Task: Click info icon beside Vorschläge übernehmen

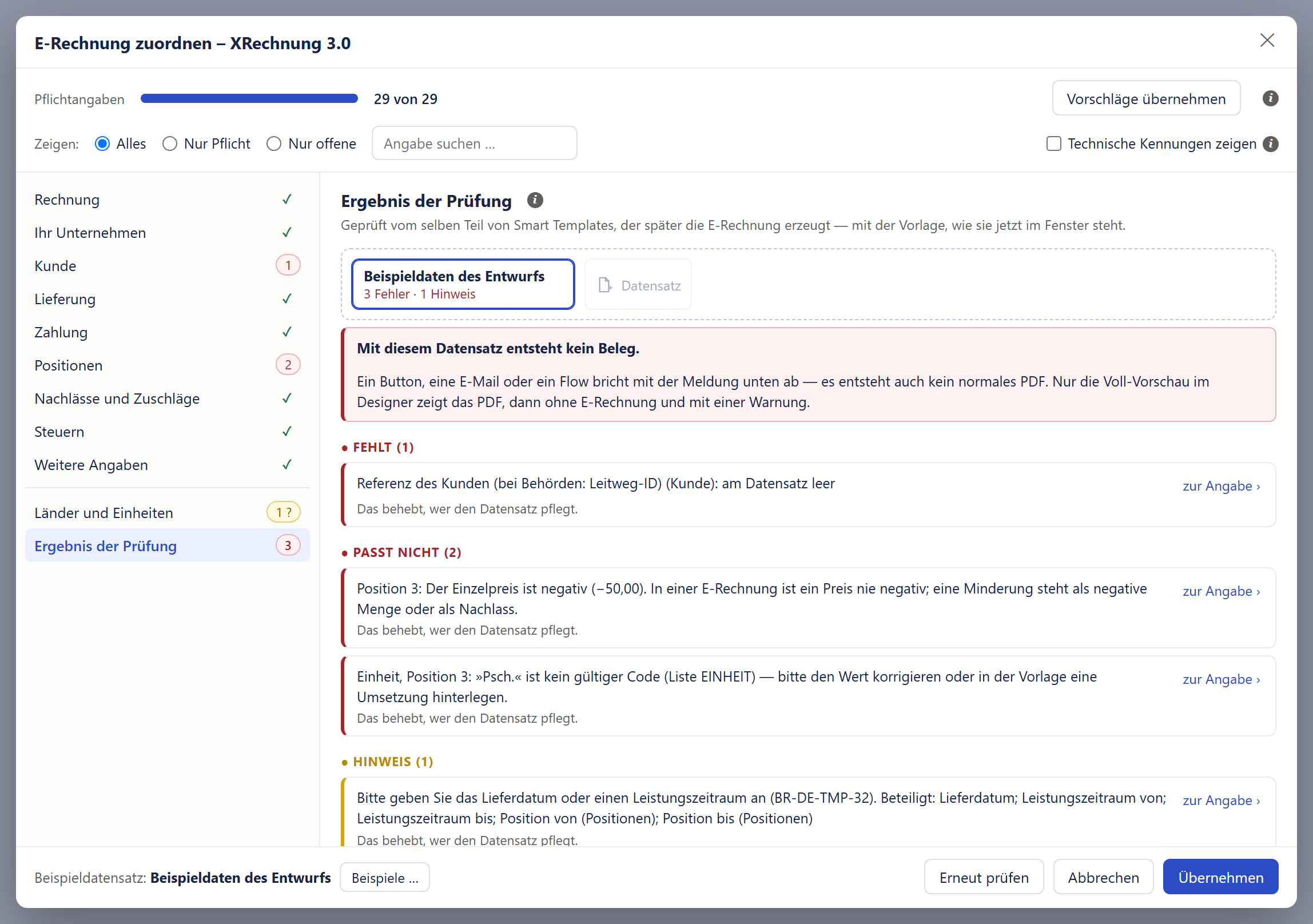Action: coord(1270,98)
